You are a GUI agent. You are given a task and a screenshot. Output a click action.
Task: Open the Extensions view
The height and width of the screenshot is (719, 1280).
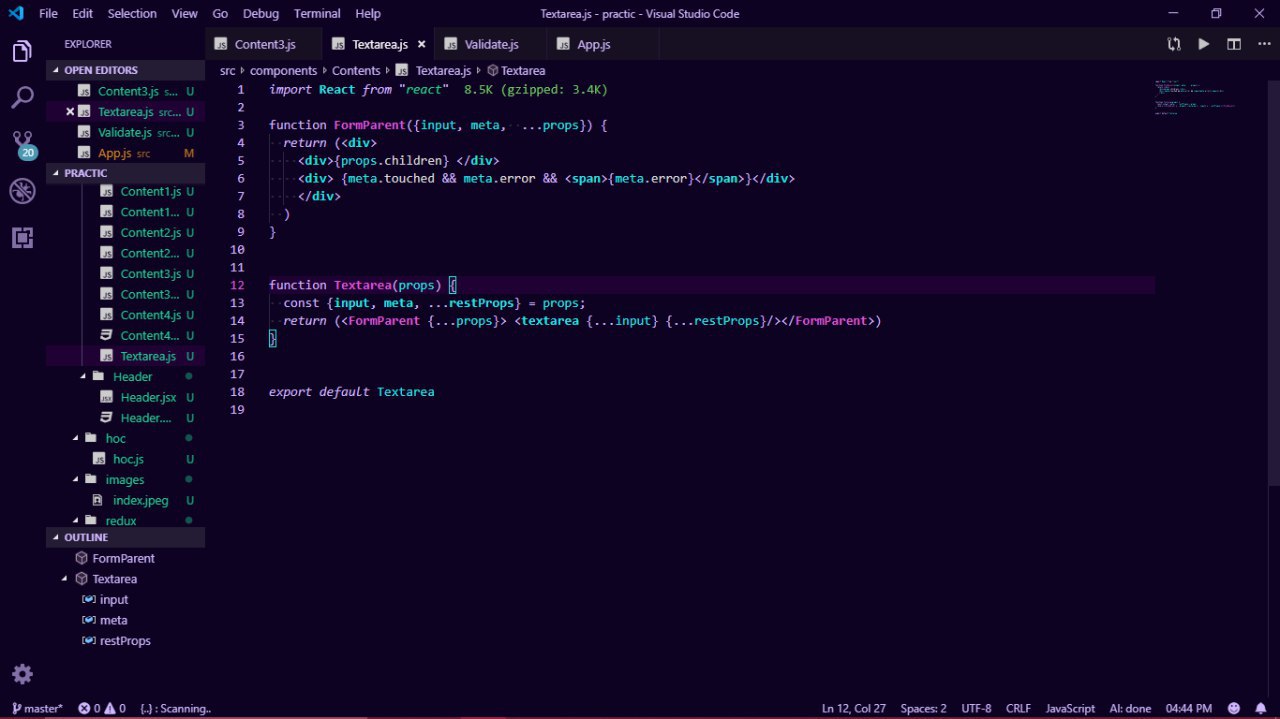22,237
